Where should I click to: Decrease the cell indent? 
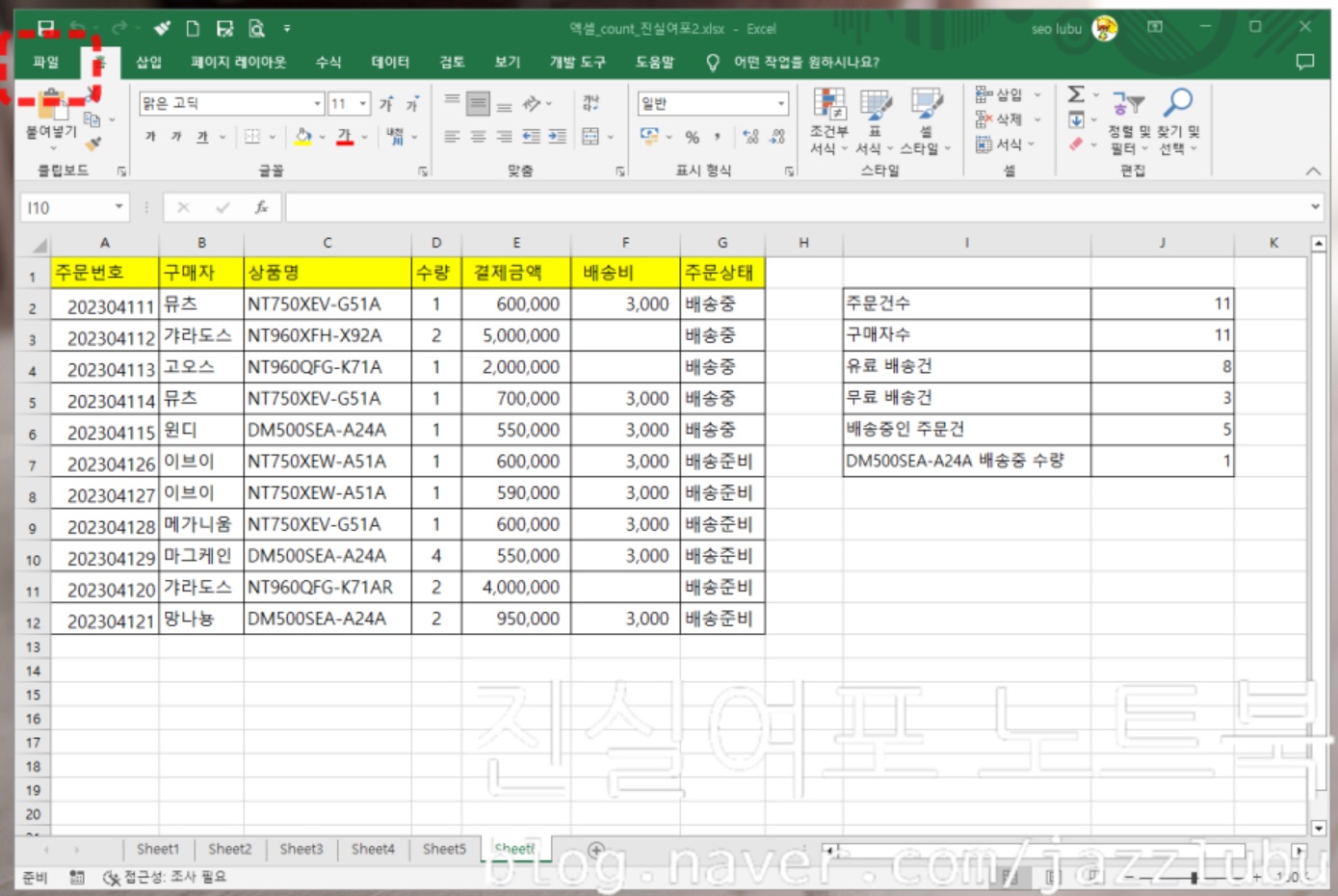[531, 137]
